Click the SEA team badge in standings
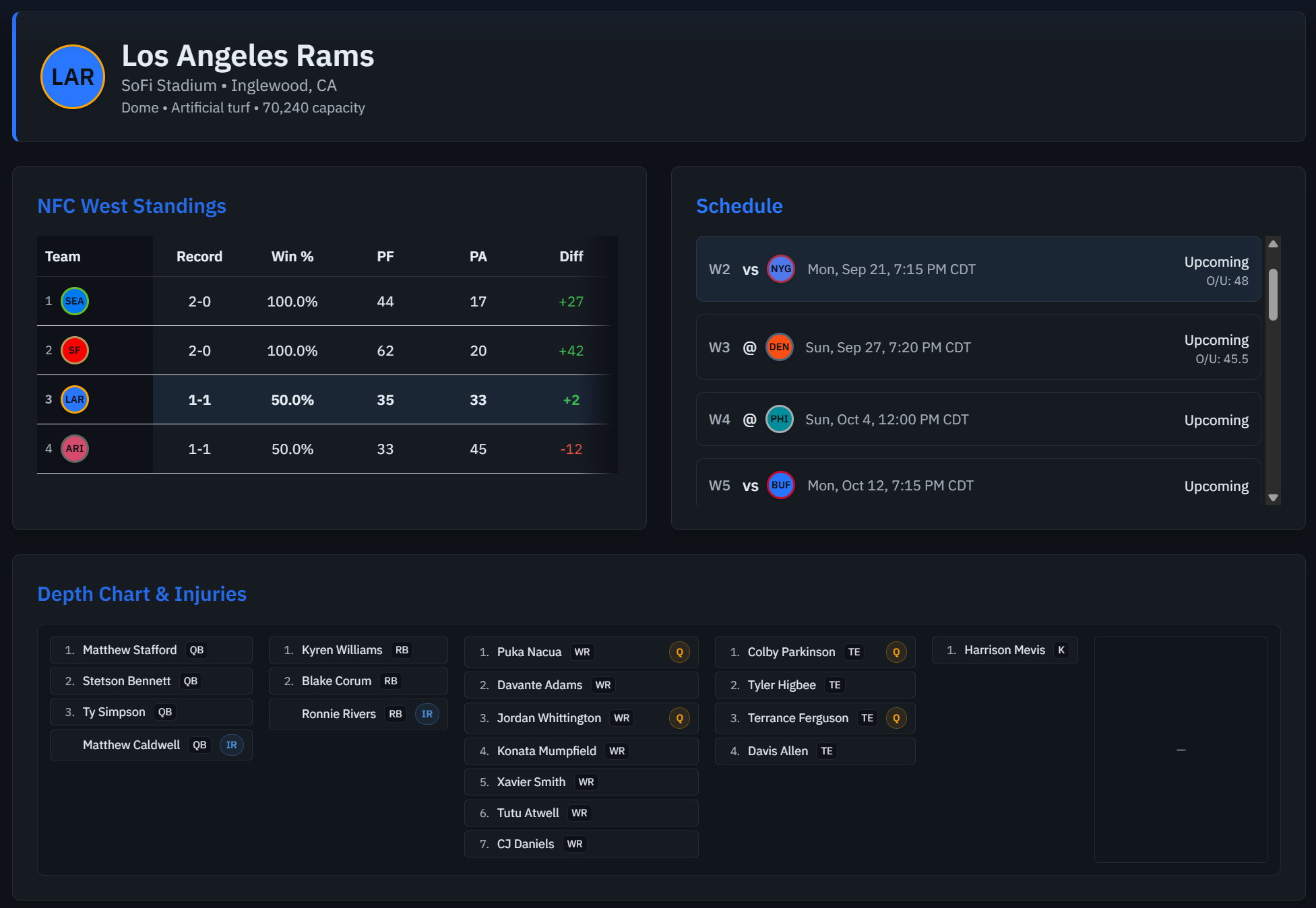This screenshot has height=908, width=1316. 75,301
